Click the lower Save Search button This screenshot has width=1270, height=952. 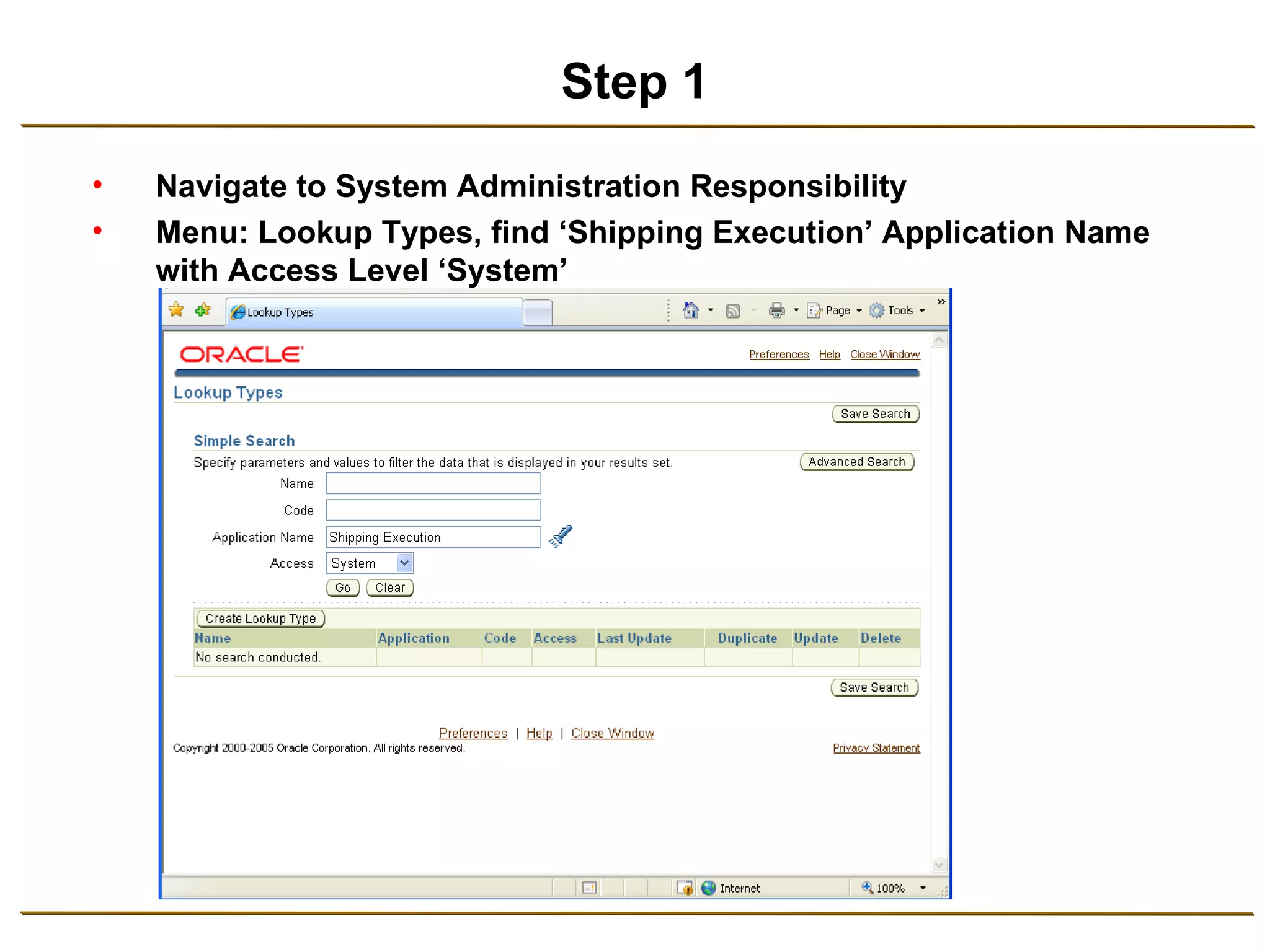click(x=874, y=687)
